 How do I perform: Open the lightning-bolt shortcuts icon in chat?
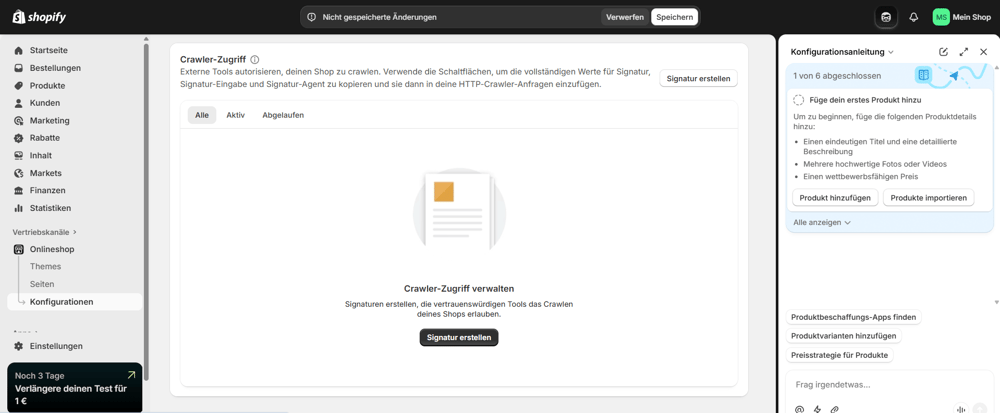[x=817, y=409]
